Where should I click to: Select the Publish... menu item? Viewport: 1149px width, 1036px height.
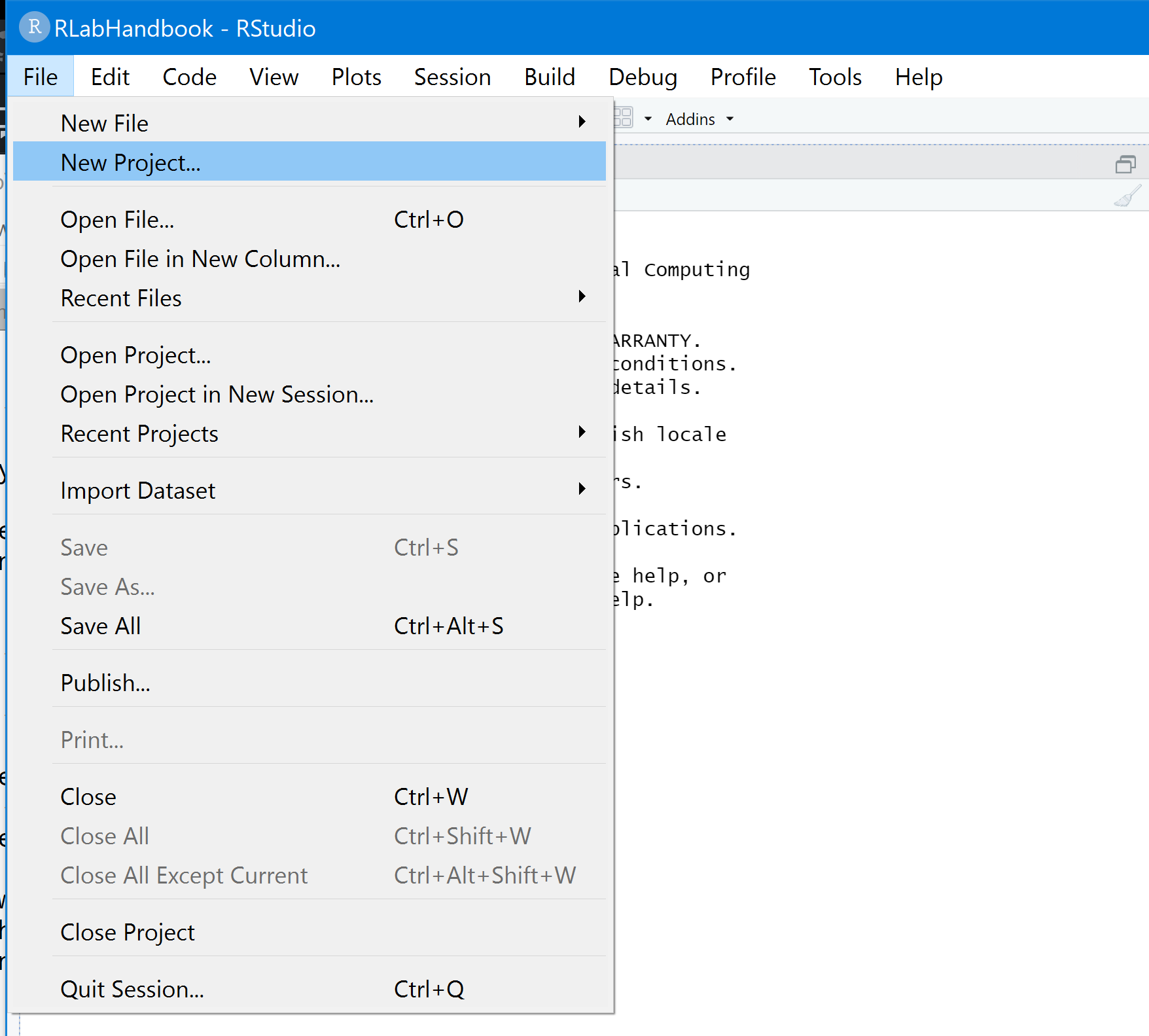pyautogui.click(x=105, y=683)
